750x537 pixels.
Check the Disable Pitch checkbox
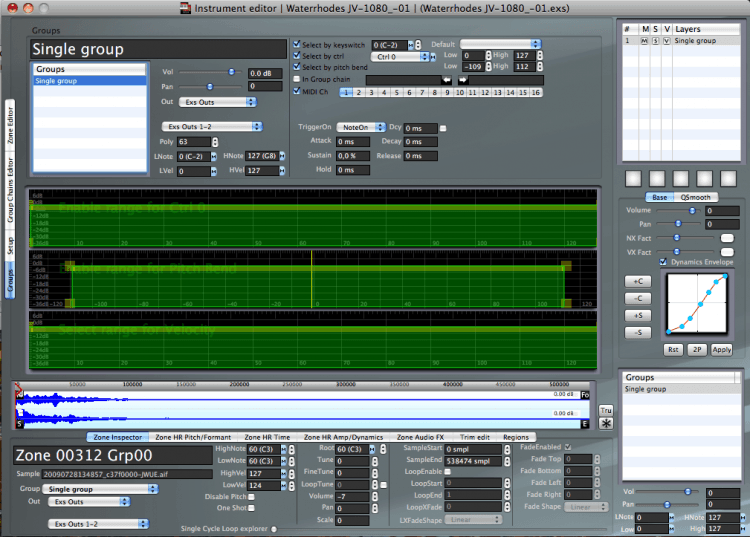pyautogui.click(x=252, y=497)
